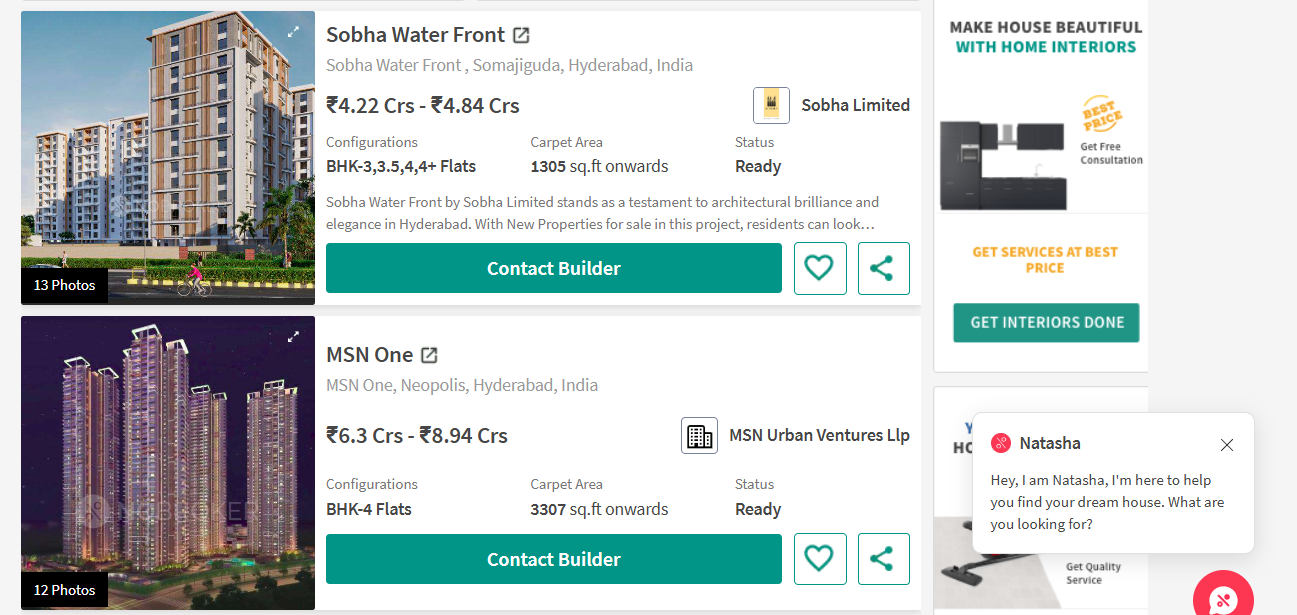Expand Sobha Water Front photo fullscreen icon
The height and width of the screenshot is (615, 1297).
[x=294, y=32]
